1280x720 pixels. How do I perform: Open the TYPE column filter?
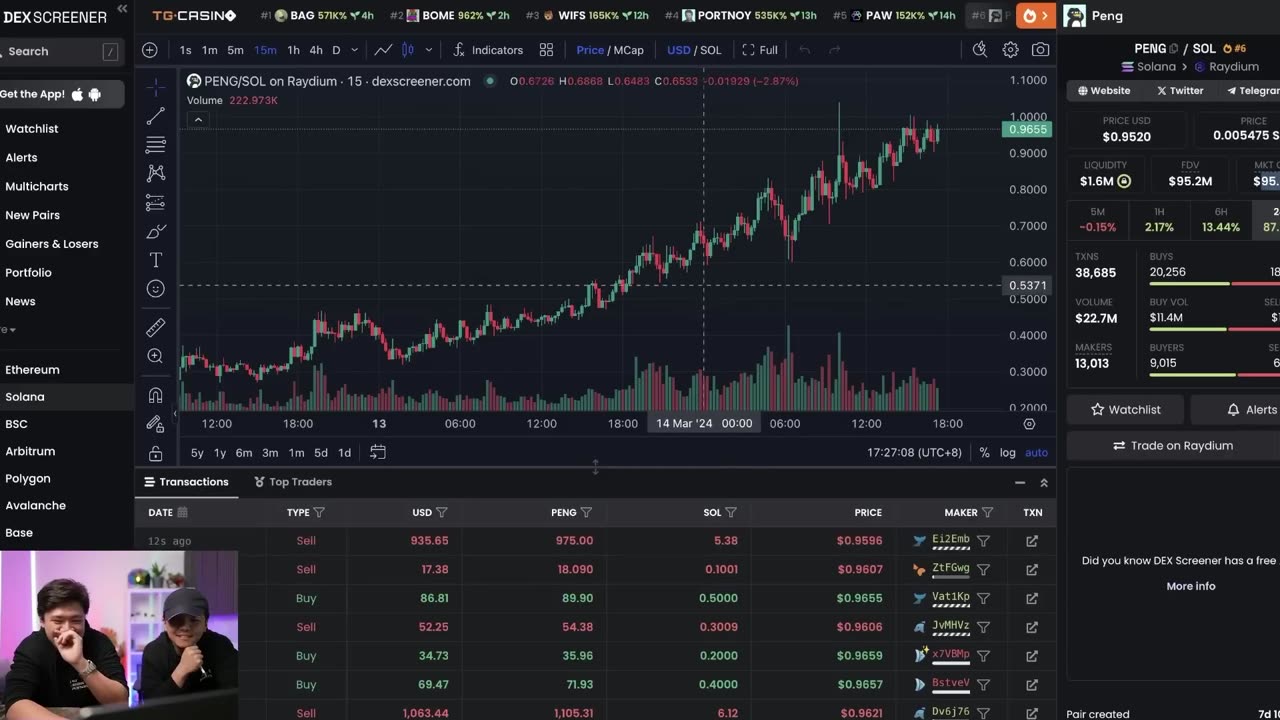pos(319,512)
